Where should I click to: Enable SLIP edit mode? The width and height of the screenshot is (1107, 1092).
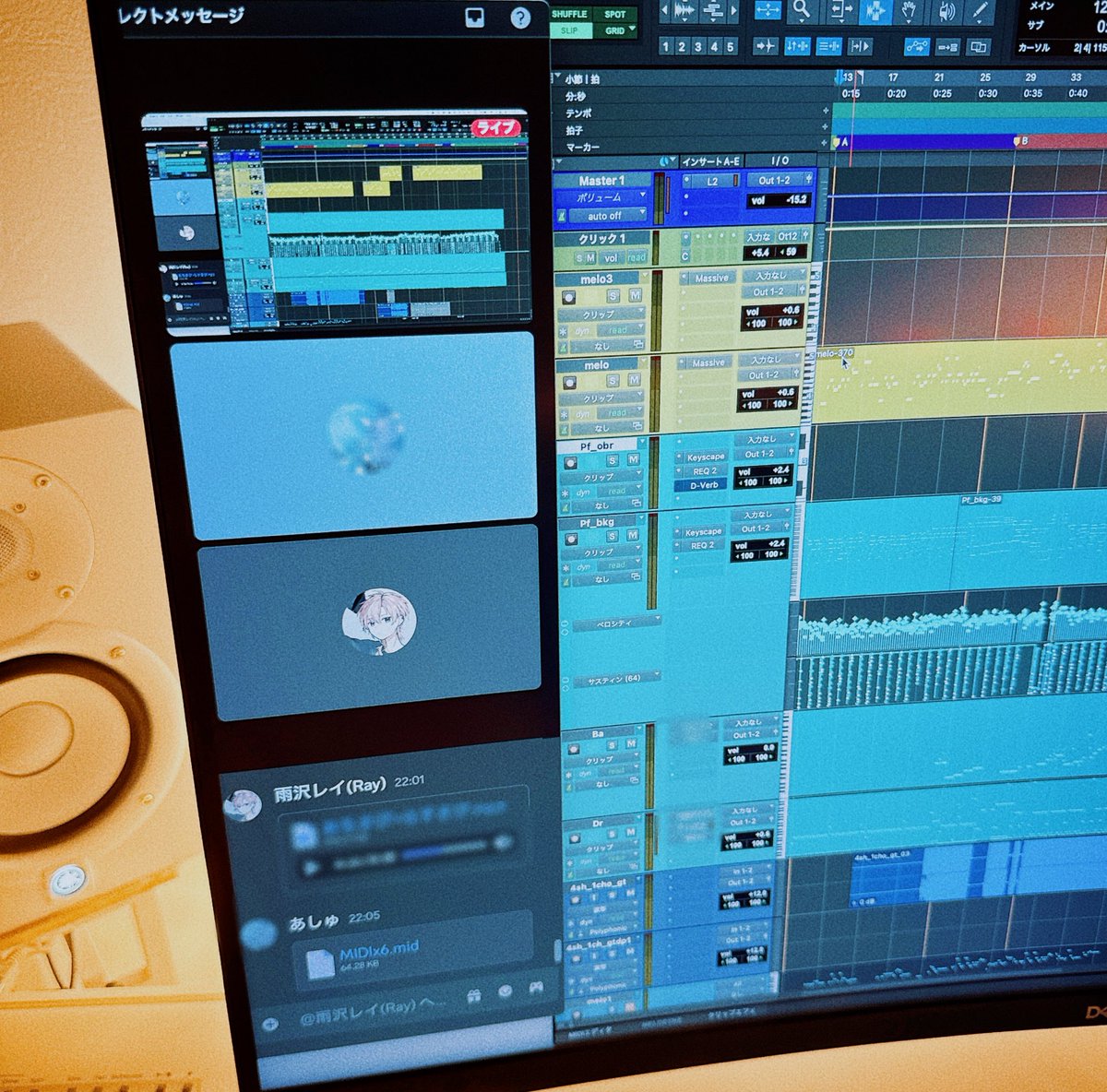point(569,30)
